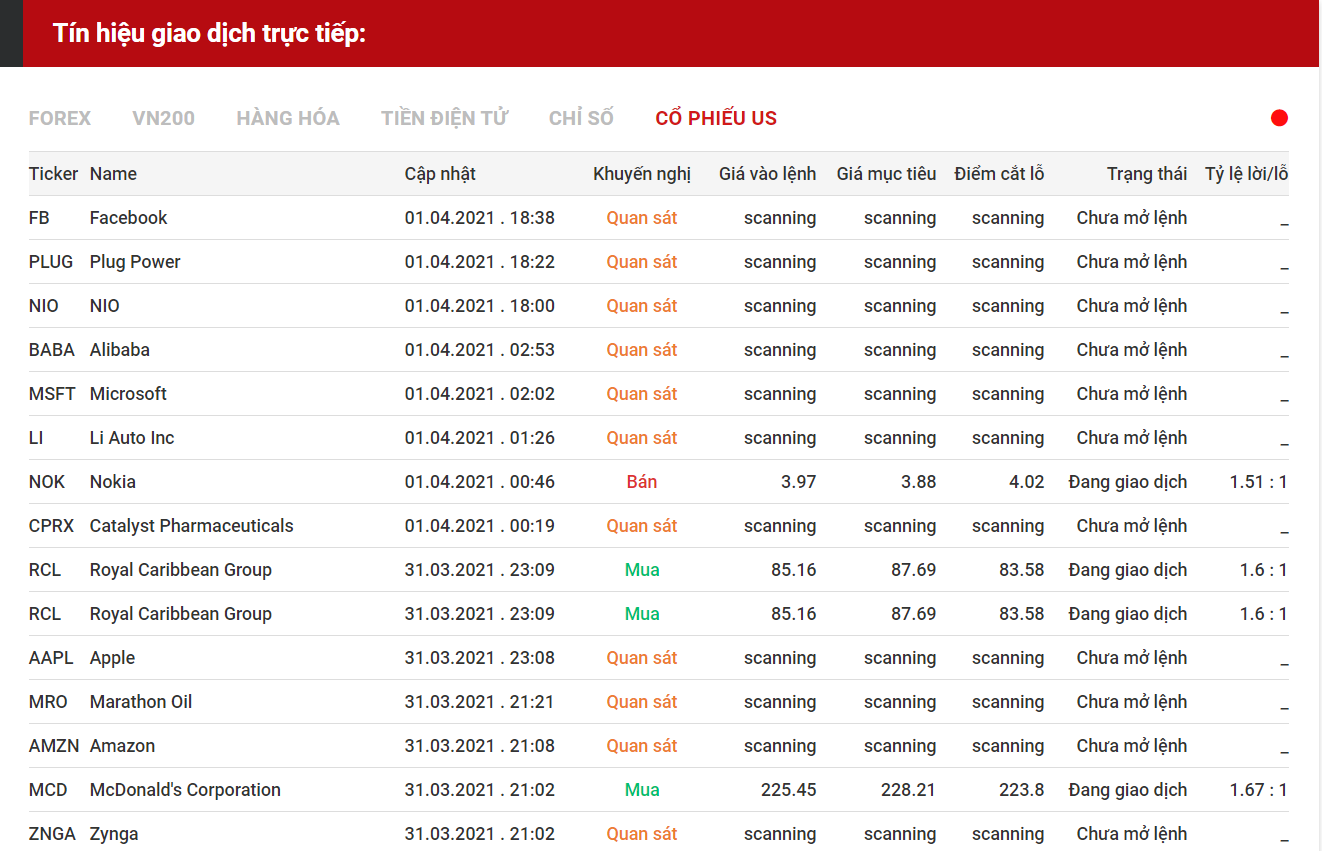This screenshot has height=851, width=1322.
Task: Click the Điểm cắt lỗ column header
Action: [x=999, y=174]
